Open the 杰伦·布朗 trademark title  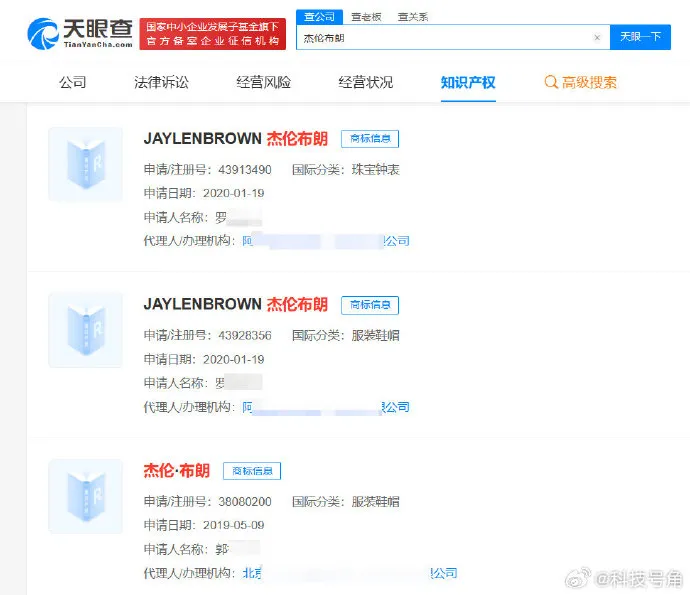(x=176, y=471)
